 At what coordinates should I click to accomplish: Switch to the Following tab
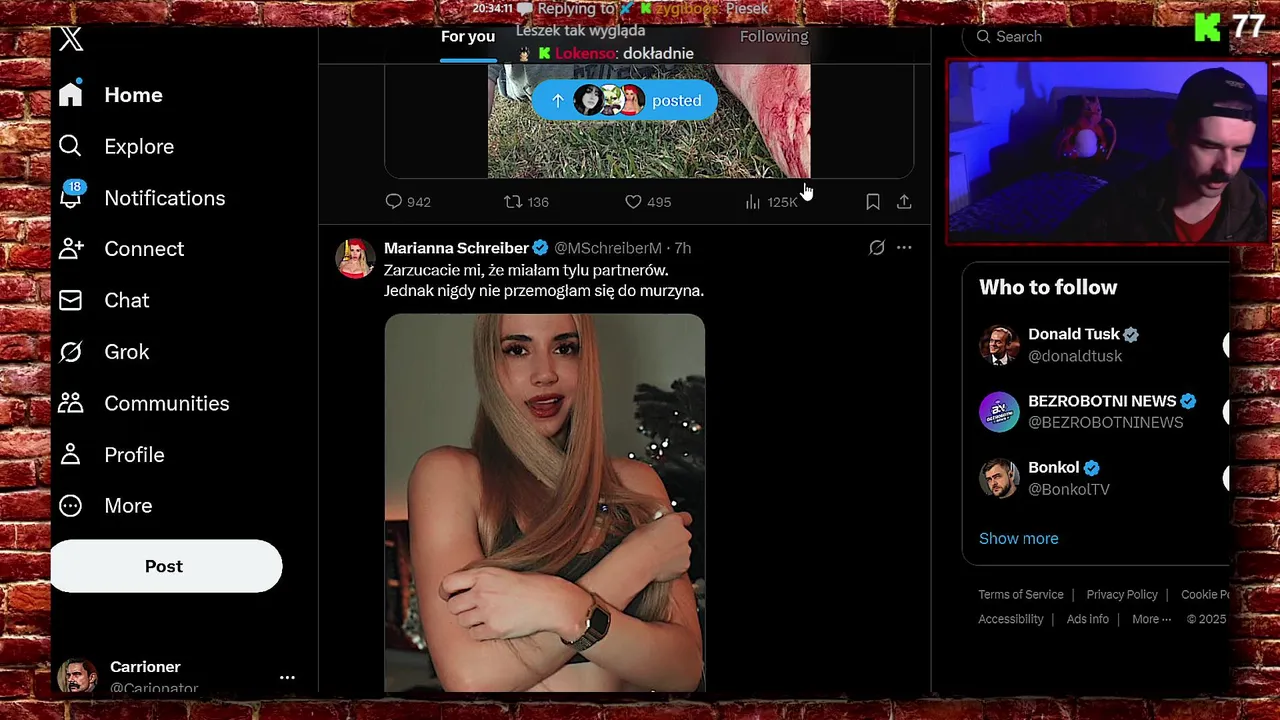774,37
